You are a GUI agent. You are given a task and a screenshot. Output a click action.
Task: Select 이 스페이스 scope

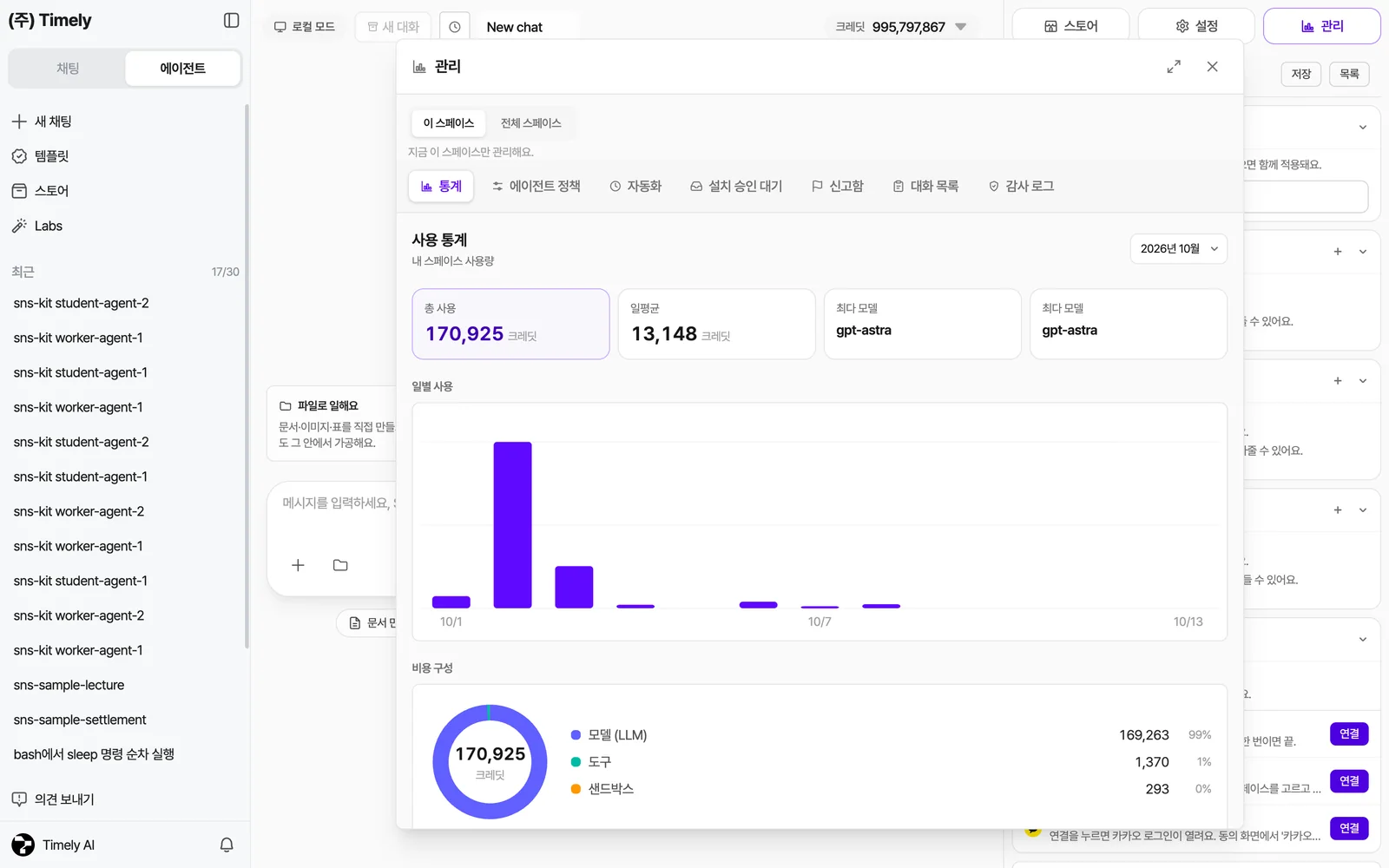pyautogui.click(x=449, y=123)
